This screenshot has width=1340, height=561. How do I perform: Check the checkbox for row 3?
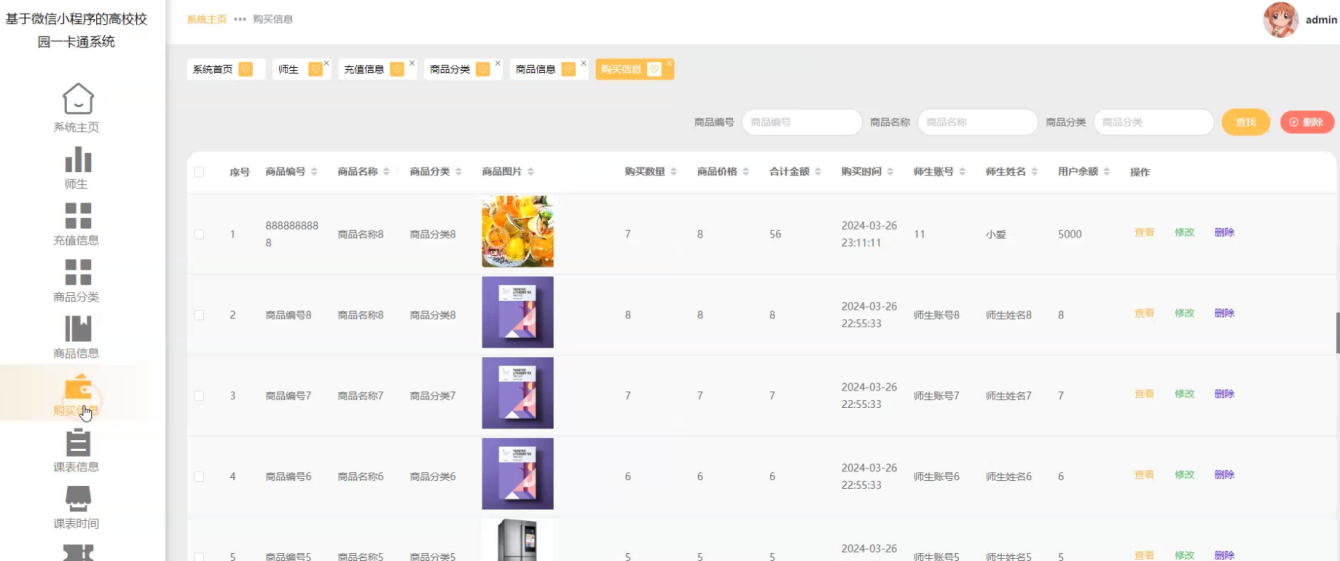[x=199, y=396]
